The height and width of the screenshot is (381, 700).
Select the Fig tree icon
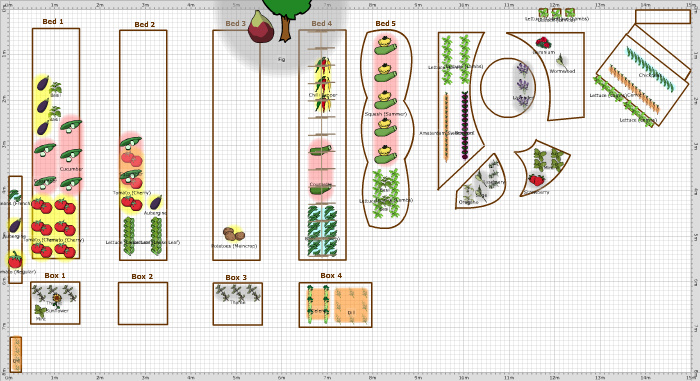261,27
